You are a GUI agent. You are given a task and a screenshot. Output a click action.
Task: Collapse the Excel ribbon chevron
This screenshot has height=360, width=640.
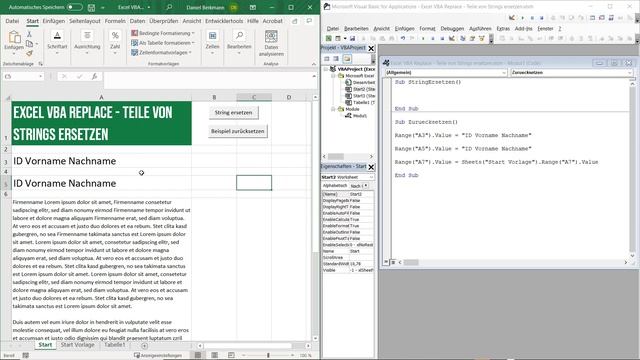(313, 64)
